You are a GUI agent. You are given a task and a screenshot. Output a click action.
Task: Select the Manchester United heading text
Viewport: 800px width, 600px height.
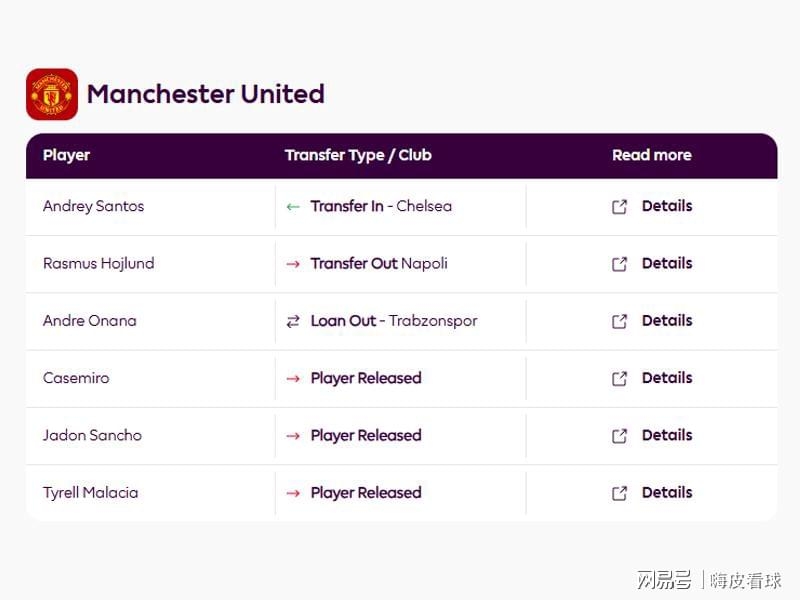coord(206,94)
